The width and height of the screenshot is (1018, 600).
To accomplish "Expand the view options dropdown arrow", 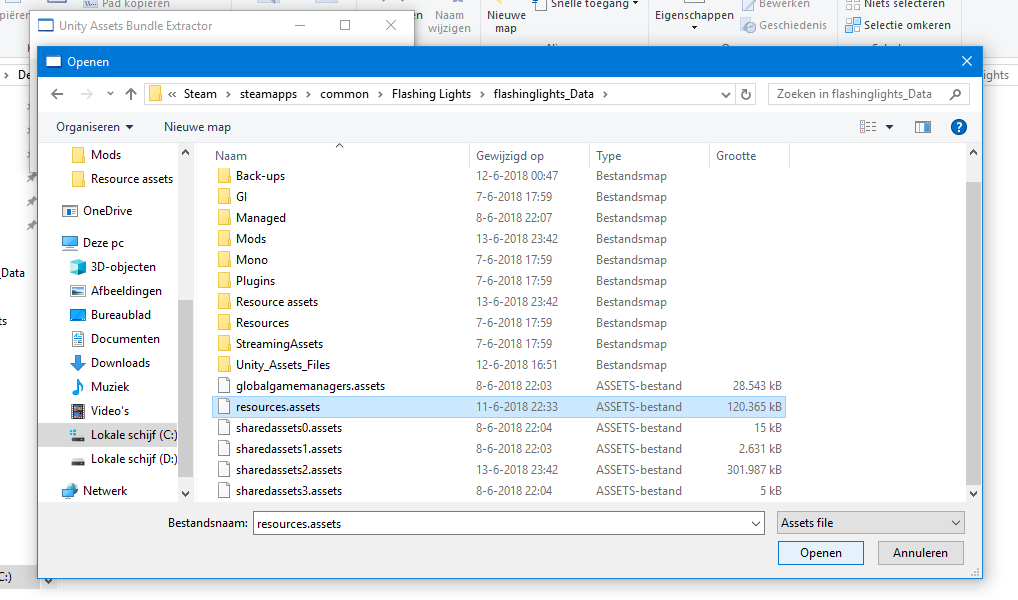I will point(889,127).
